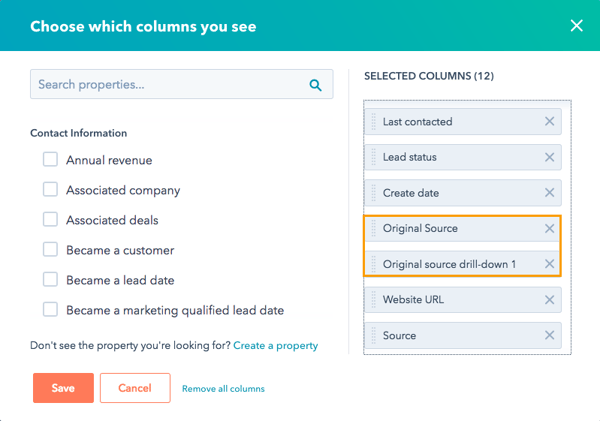Image resolution: width=600 pixels, height=421 pixels.
Task: Remove the Original Source column
Action: 549,229
